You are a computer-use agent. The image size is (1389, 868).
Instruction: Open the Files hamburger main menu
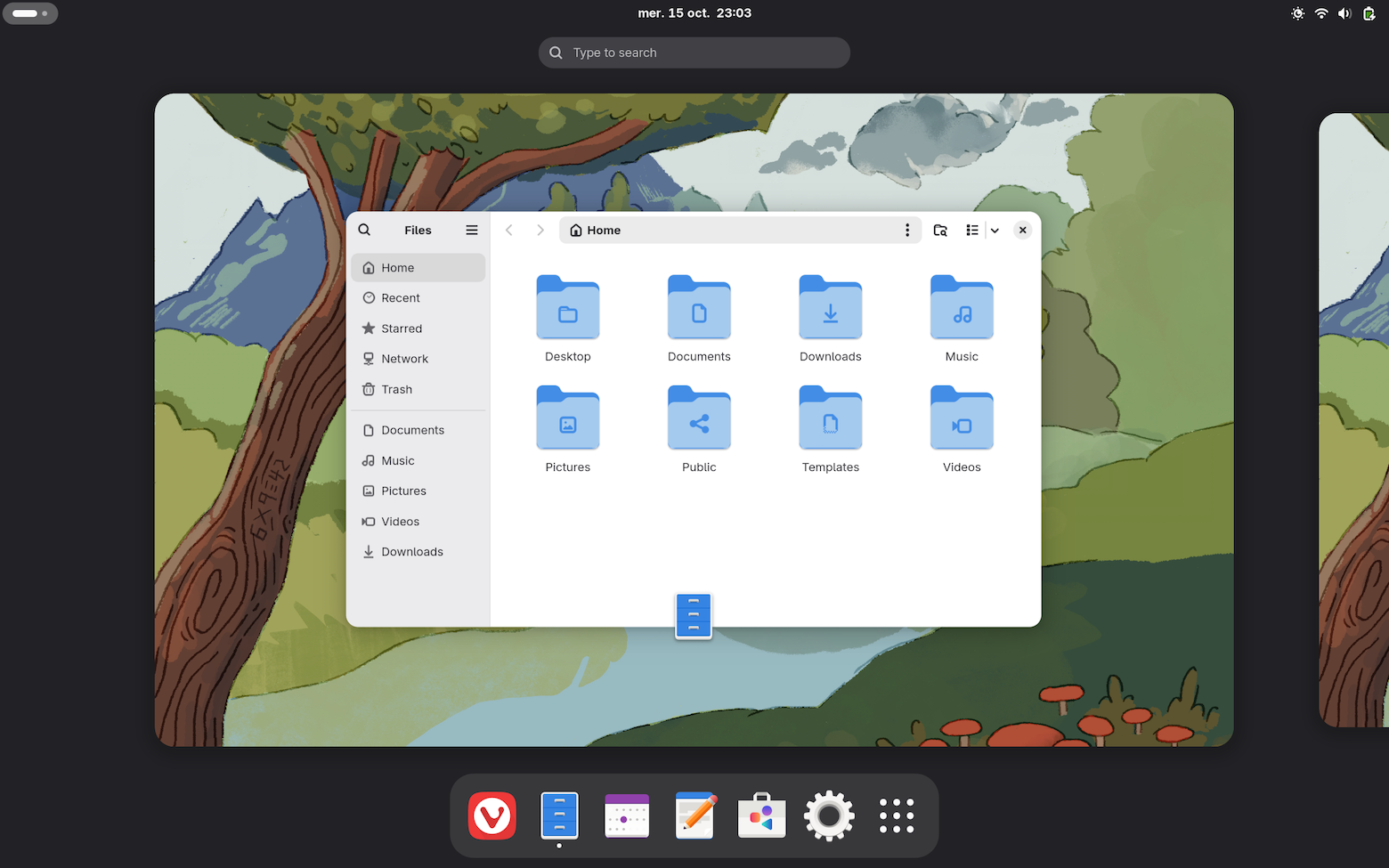(472, 230)
